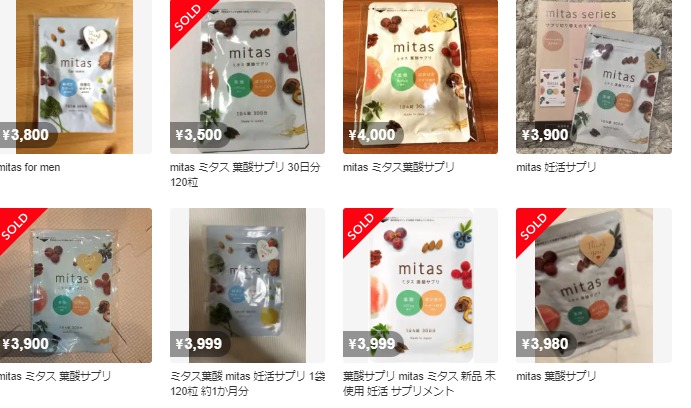Open the ¥3,900 mitas series 妊活サプリ photo
This screenshot has width=691, height=408.
point(594,77)
